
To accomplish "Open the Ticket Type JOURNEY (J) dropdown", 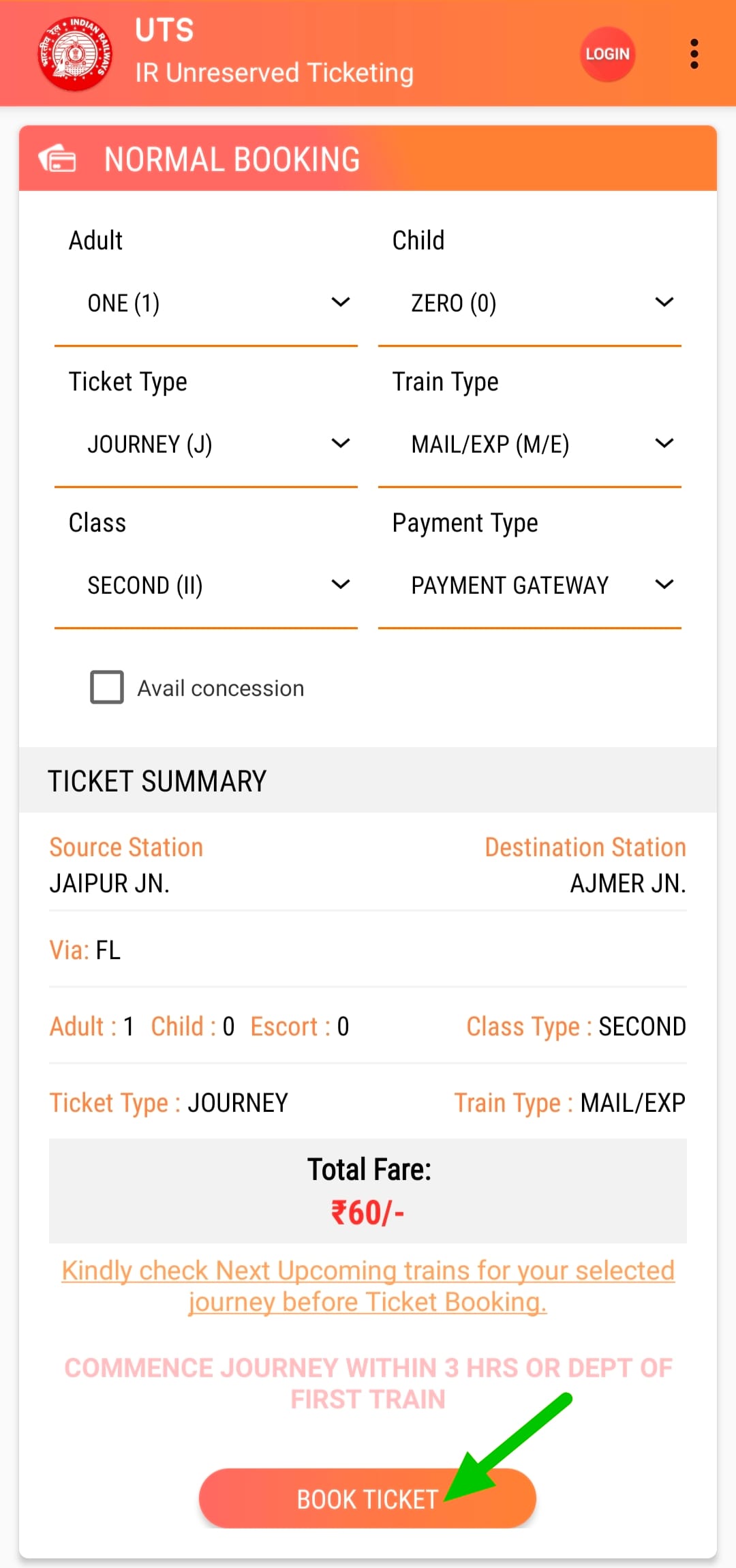I will [206, 444].
